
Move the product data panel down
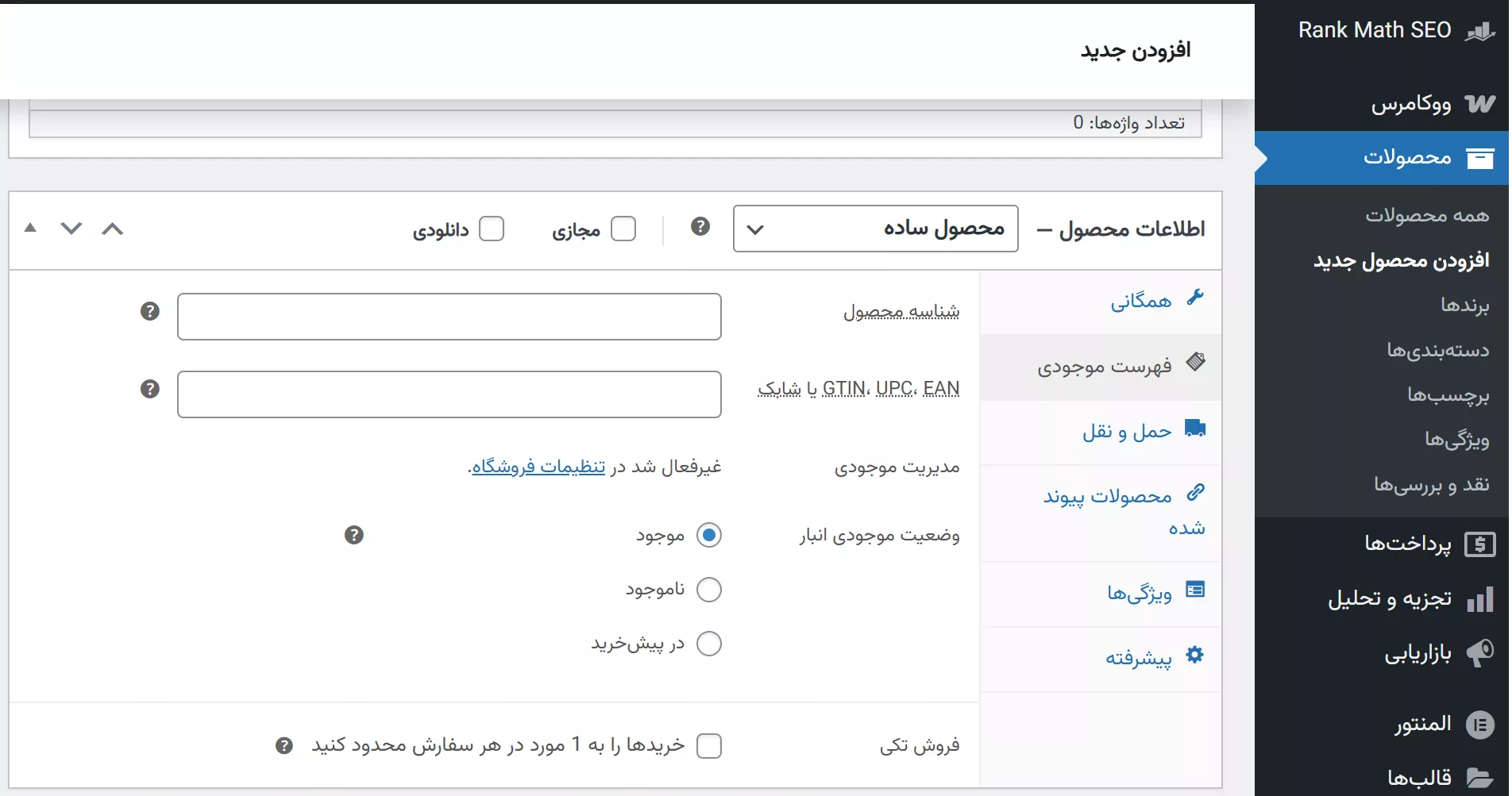click(x=71, y=229)
